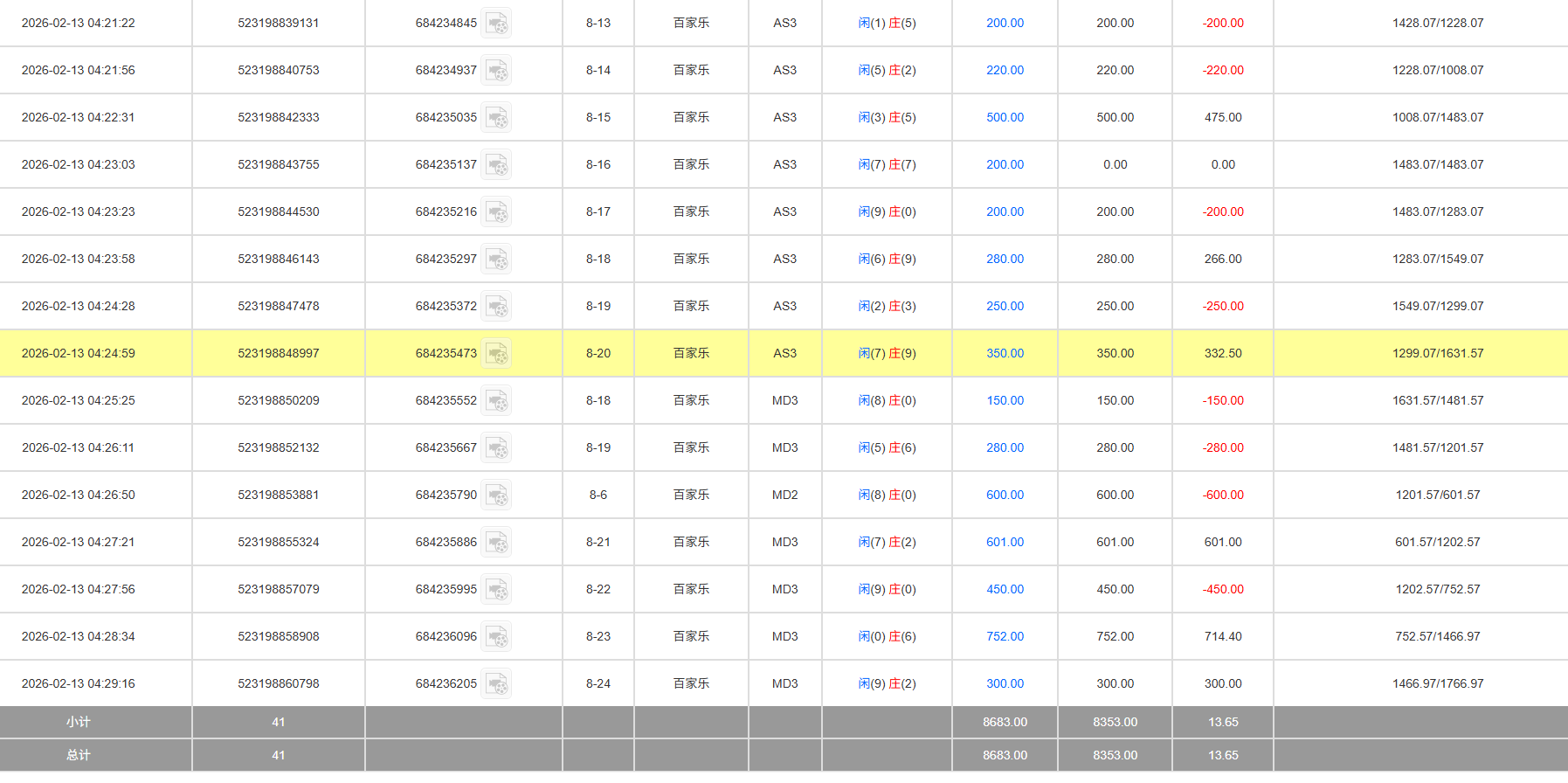The image size is (1568, 783).
Task: Click the blue 752.00 bet amount
Action: 1005,636
